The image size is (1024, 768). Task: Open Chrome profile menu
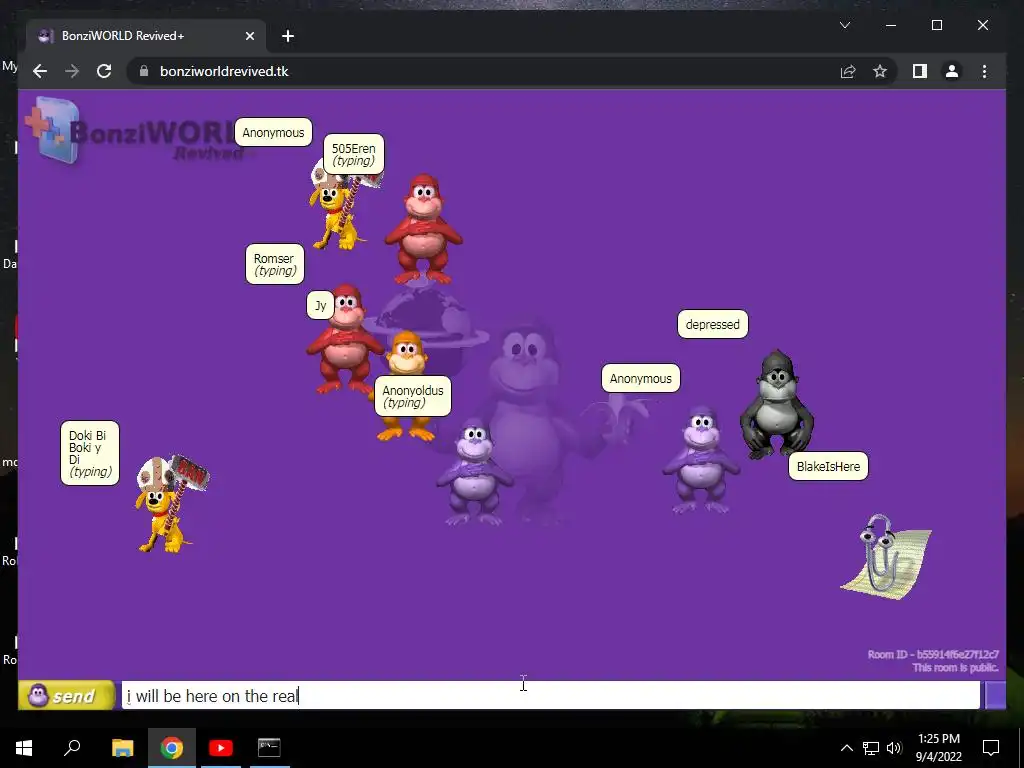pos(952,71)
